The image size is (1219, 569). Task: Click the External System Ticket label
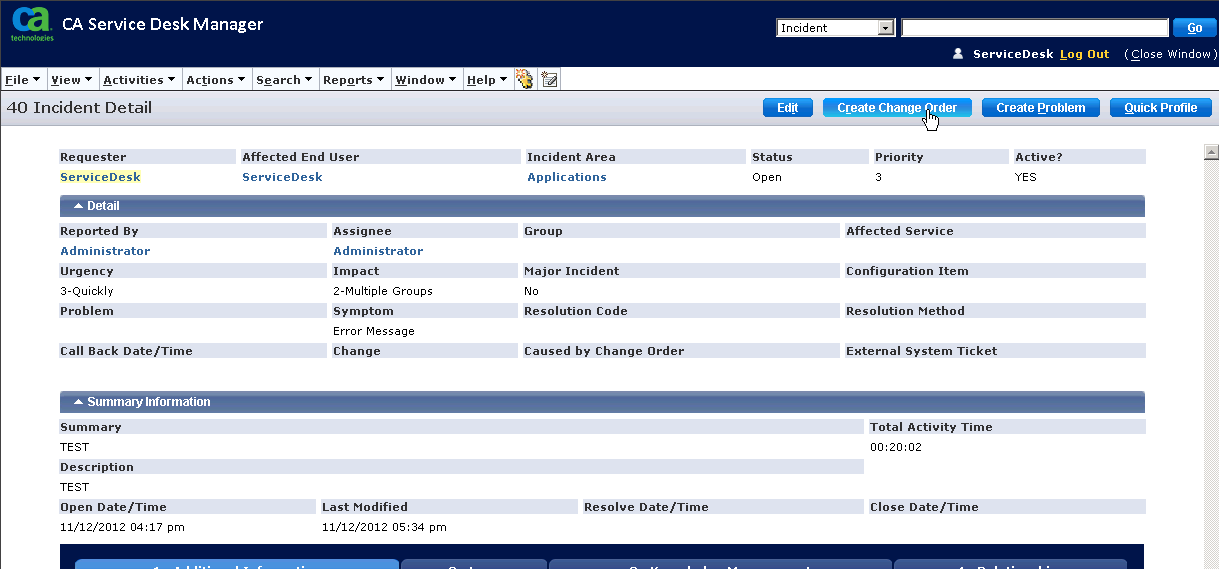coord(922,351)
